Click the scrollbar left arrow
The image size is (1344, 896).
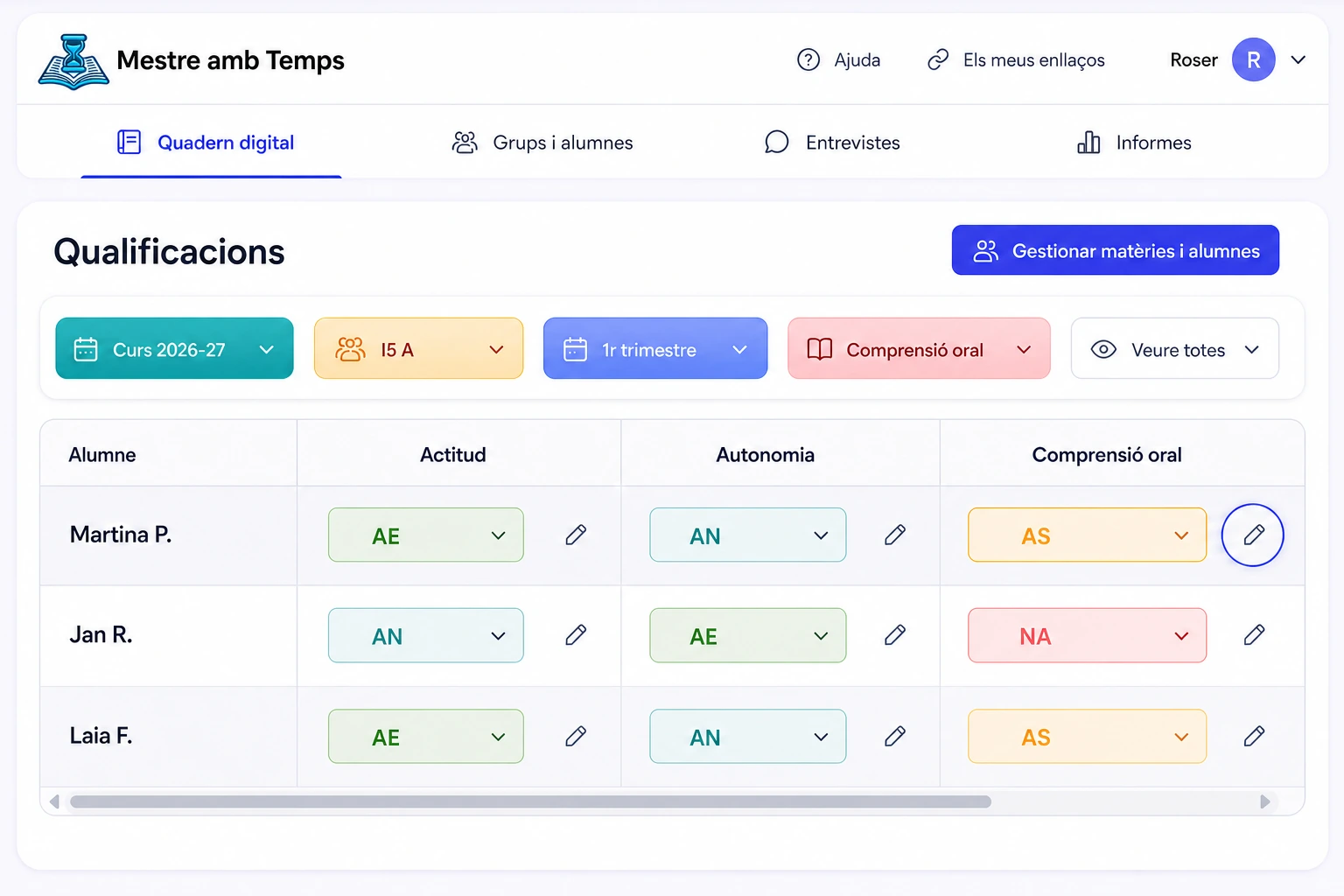pos(54,801)
